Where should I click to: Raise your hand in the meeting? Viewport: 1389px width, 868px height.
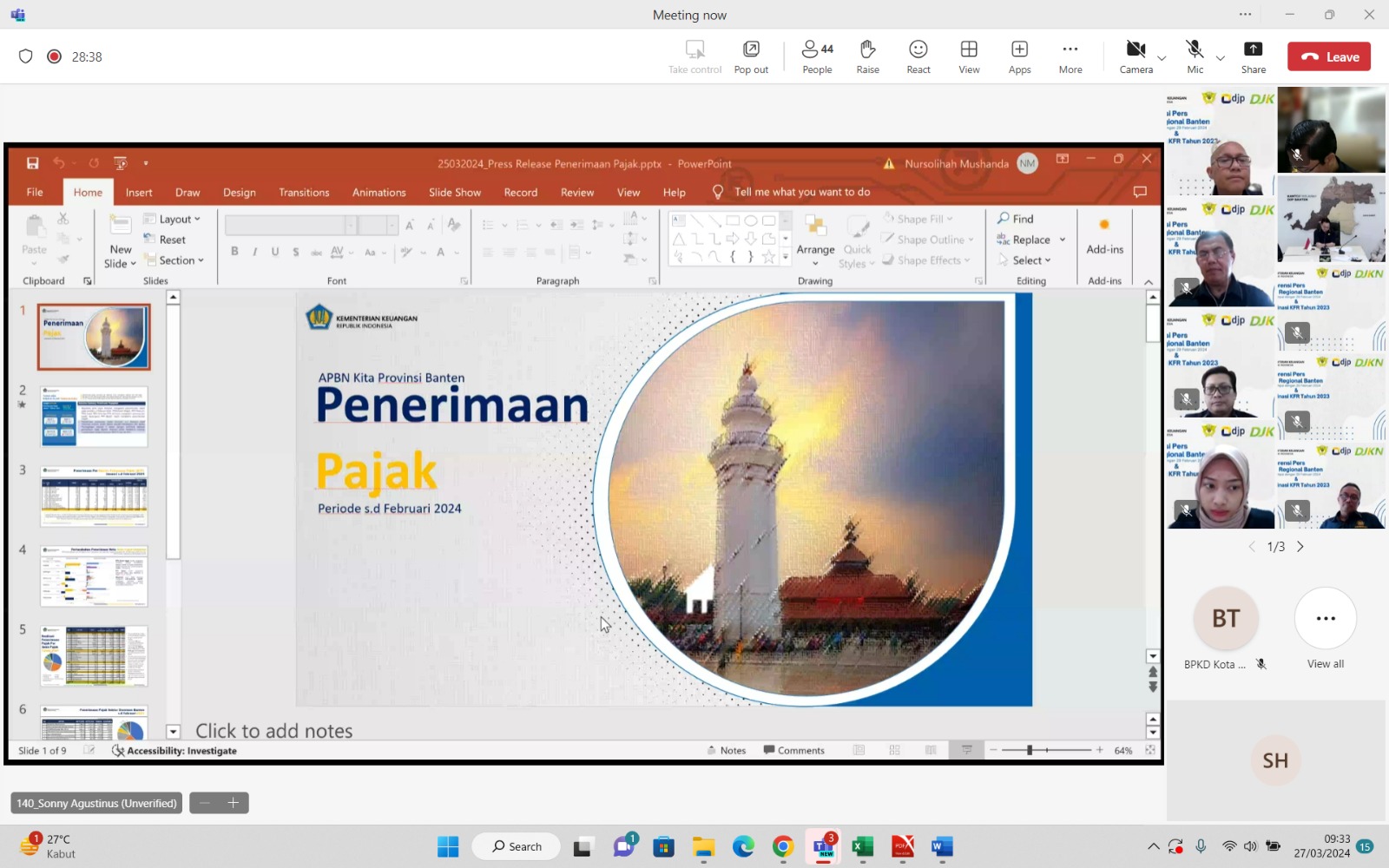coord(867,57)
